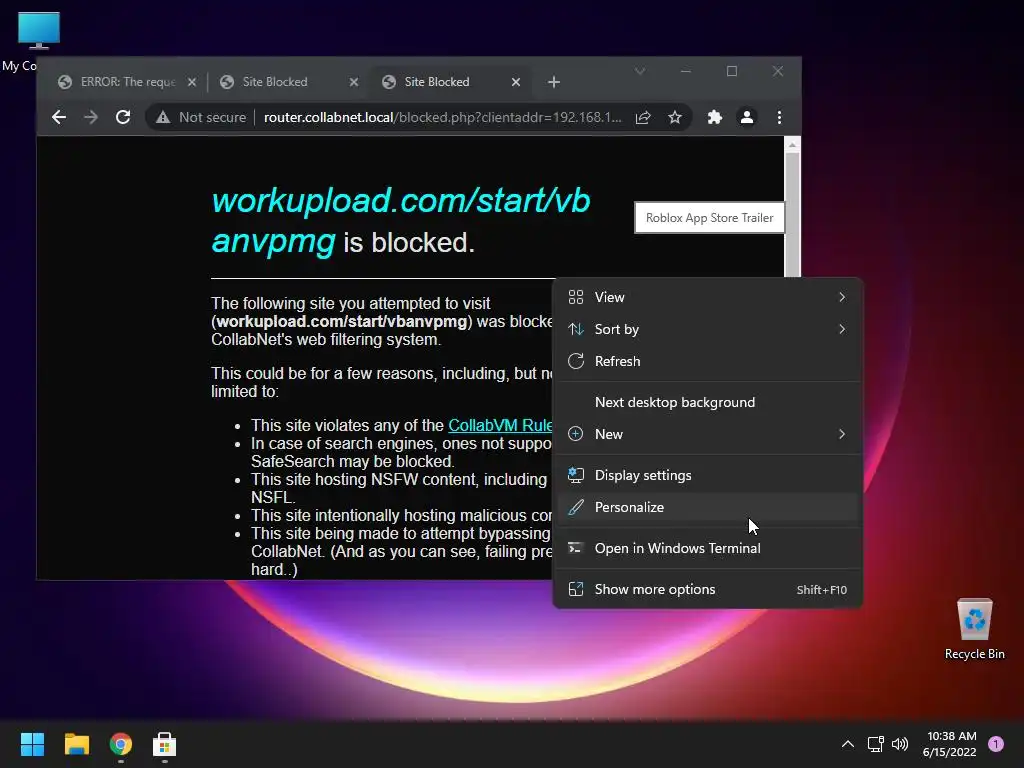Close the ERROR tab
The width and height of the screenshot is (1024, 768).
(191, 82)
